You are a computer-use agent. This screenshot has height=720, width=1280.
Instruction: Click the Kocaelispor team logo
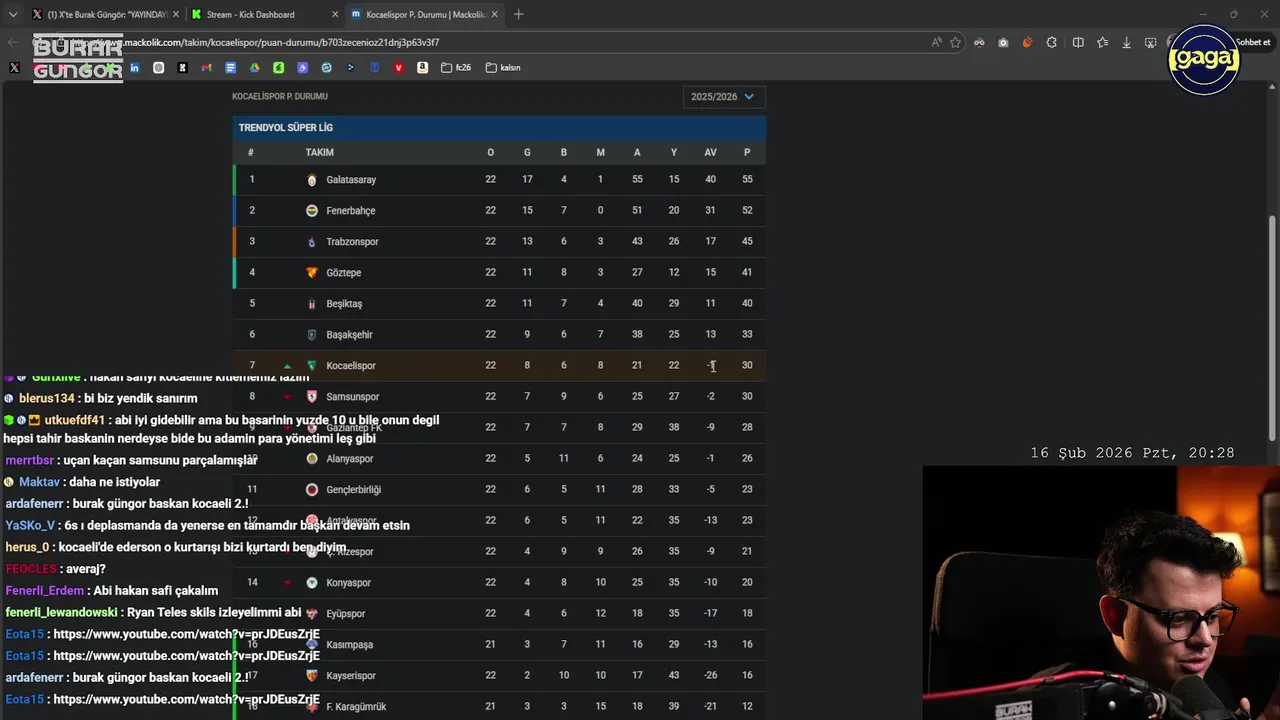click(x=312, y=366)
